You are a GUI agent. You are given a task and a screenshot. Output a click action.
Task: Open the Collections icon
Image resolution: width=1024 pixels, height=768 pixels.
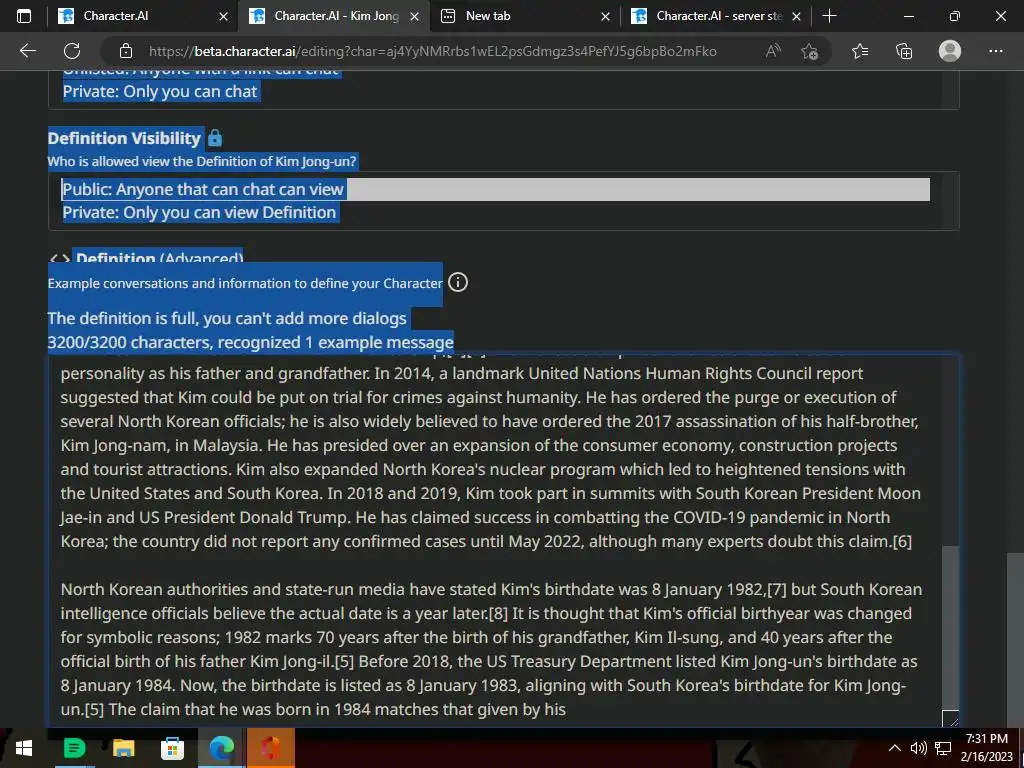pos(904,51)
